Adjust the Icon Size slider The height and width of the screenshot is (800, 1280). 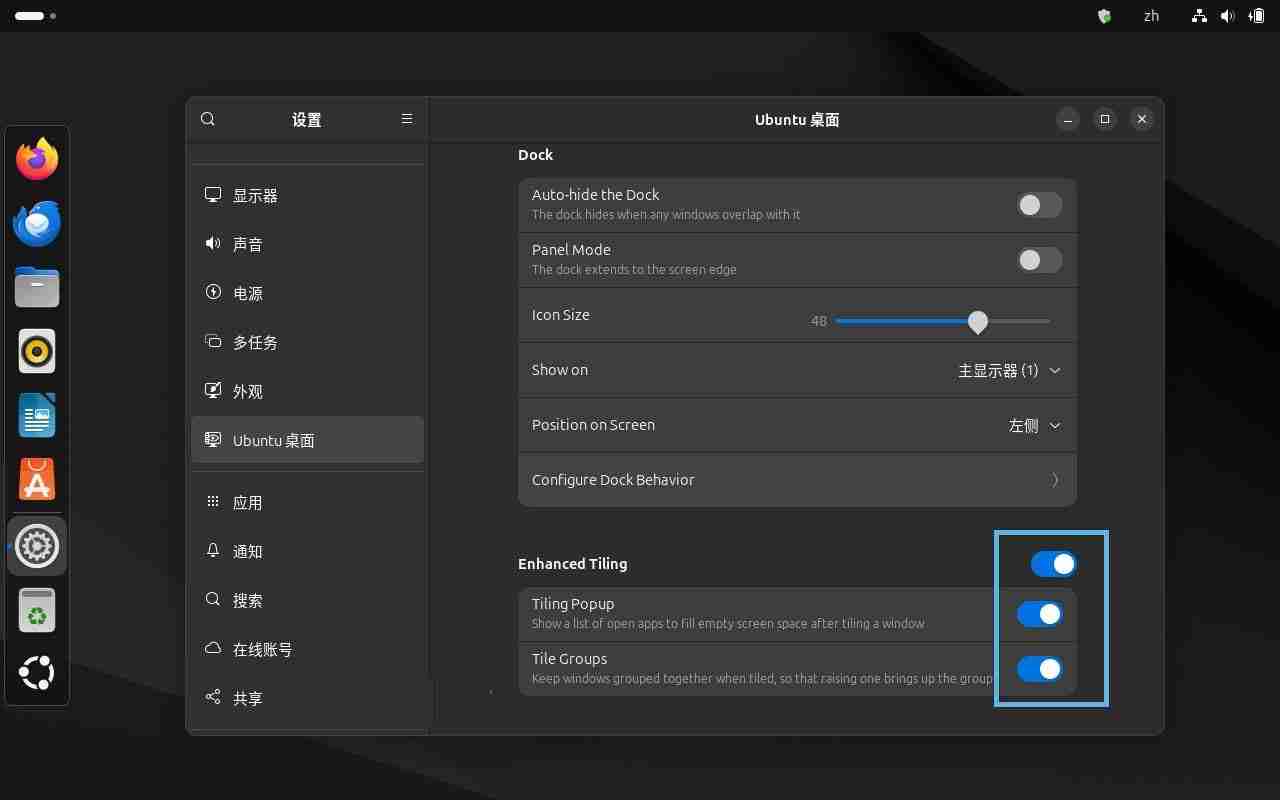[x=977, y=321]
